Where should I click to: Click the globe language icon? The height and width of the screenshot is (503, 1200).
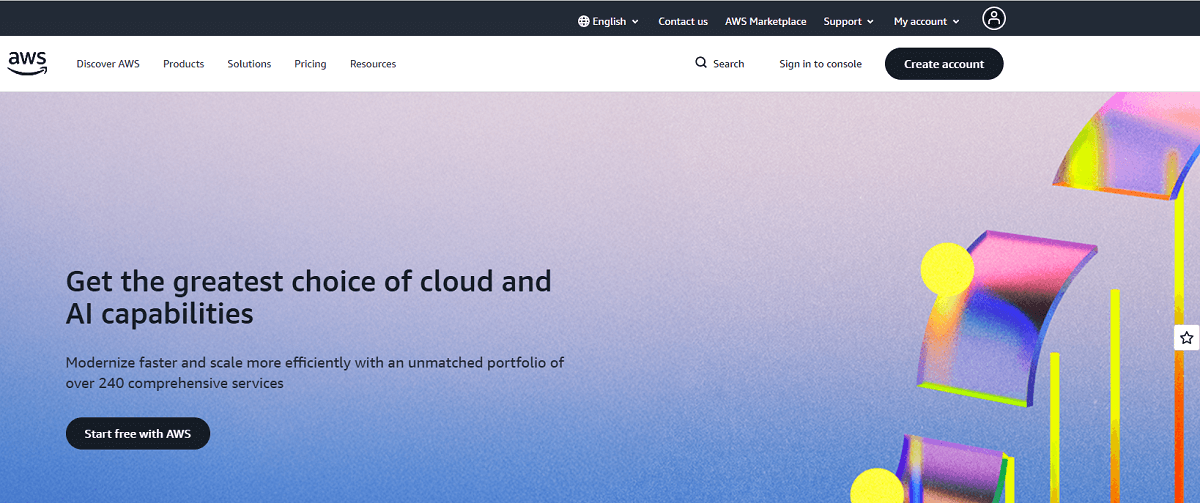(x=584, y=21)
